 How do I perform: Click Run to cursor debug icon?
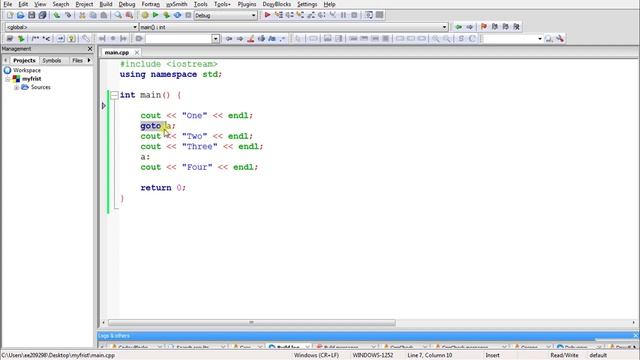278,15
